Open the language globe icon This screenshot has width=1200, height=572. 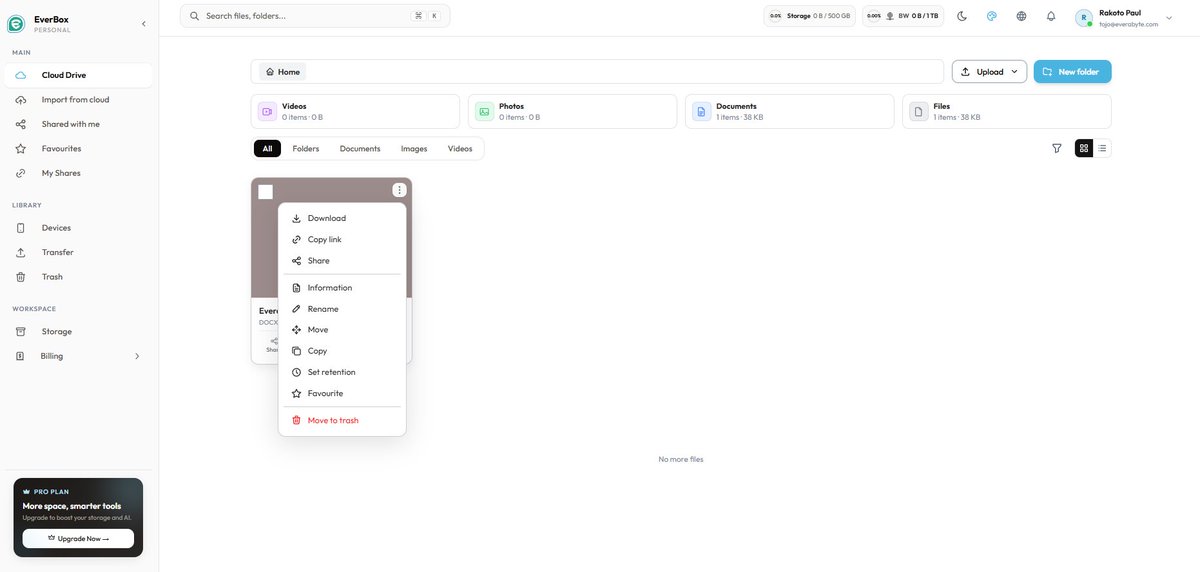[x=1021, y=16]
